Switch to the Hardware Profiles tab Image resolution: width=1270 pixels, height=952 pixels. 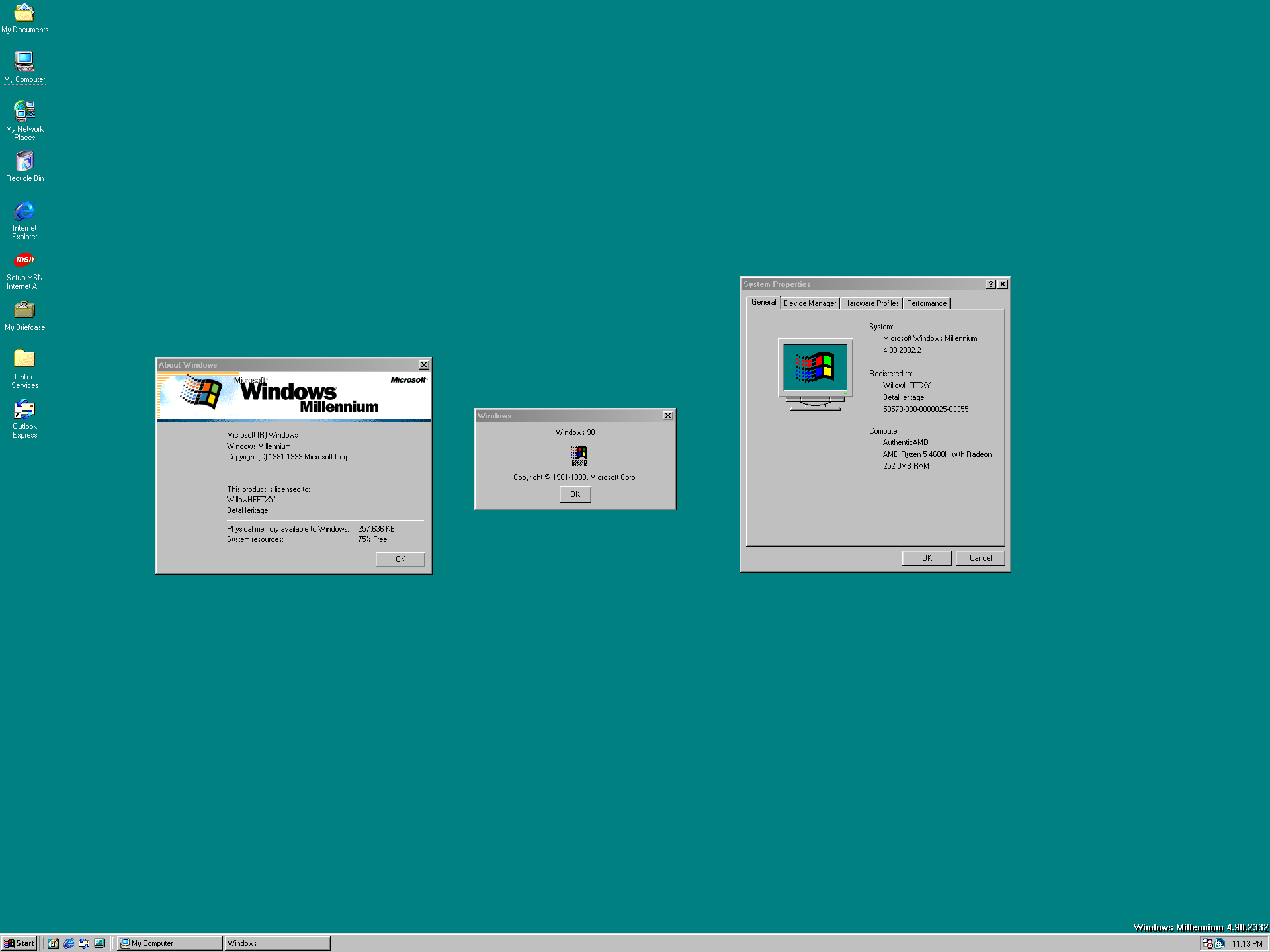[871, 303]
